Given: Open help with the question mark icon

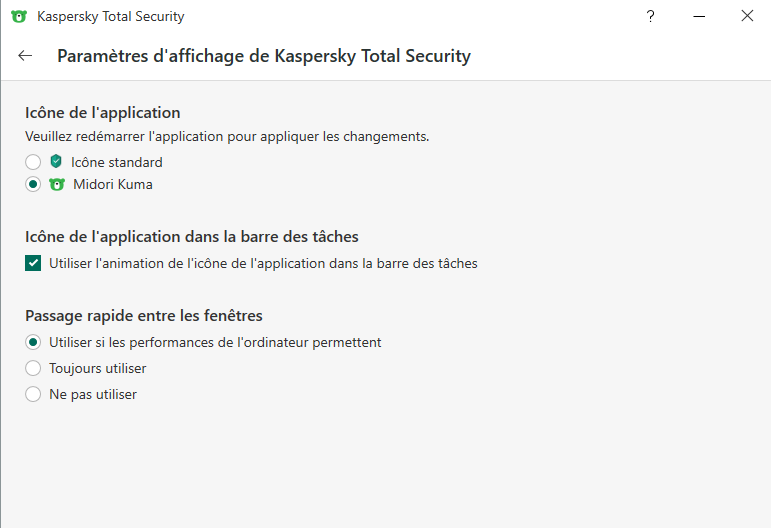Looking at the screenshot, I should click(x=651, y=16).
